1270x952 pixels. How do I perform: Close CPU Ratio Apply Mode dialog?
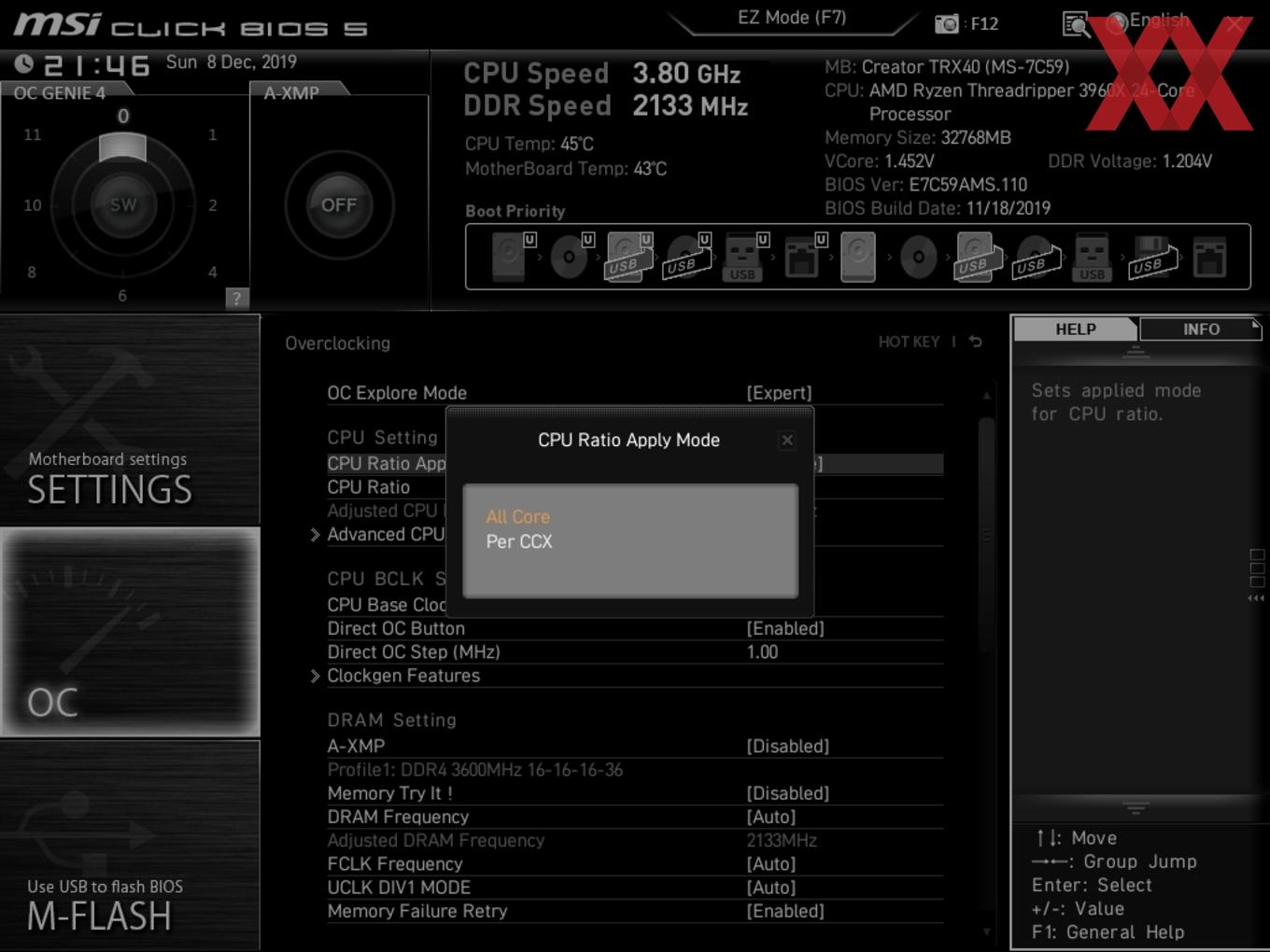tap(787, 440)
